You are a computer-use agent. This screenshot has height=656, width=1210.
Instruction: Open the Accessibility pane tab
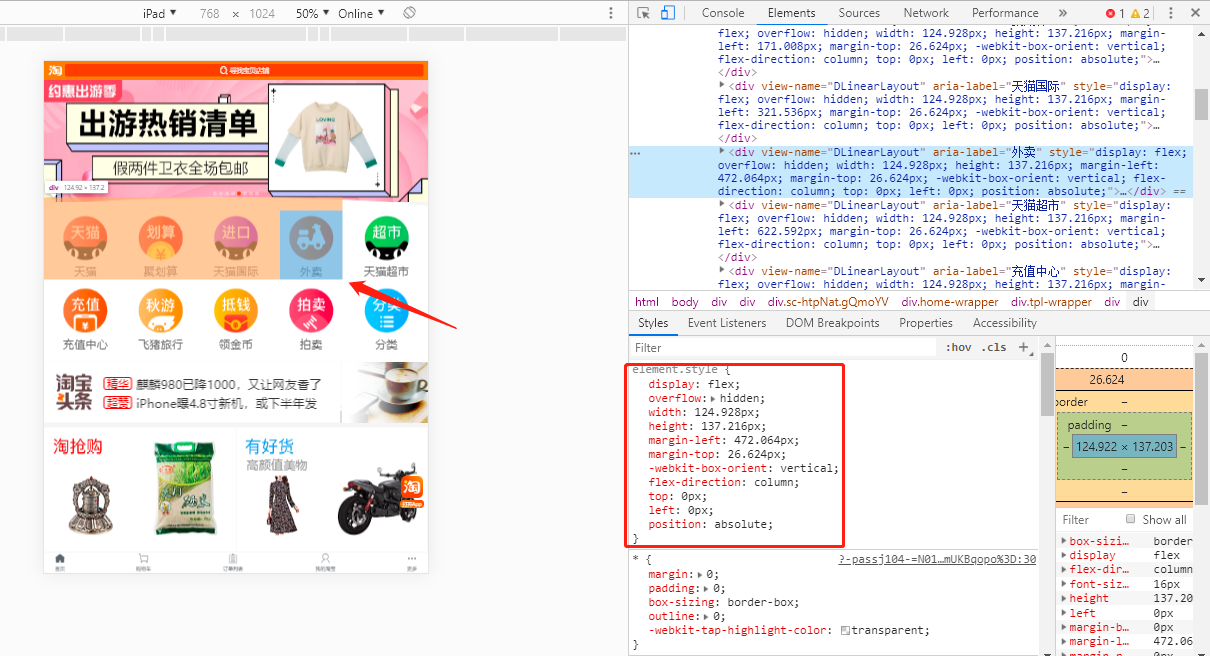(x=1005, y=323)
